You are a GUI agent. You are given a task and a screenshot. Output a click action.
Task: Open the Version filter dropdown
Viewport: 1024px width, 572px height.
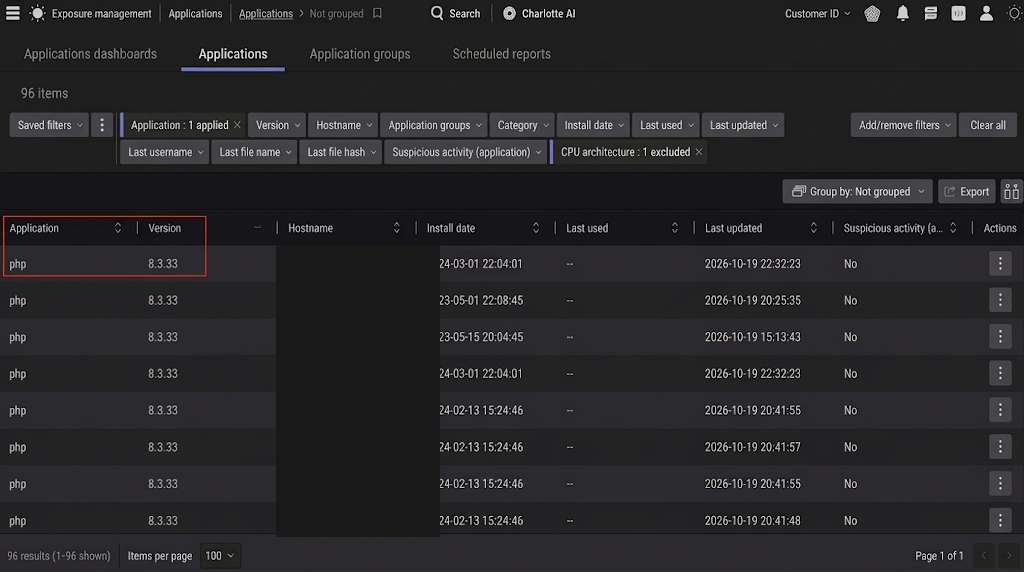pos(278,125)
